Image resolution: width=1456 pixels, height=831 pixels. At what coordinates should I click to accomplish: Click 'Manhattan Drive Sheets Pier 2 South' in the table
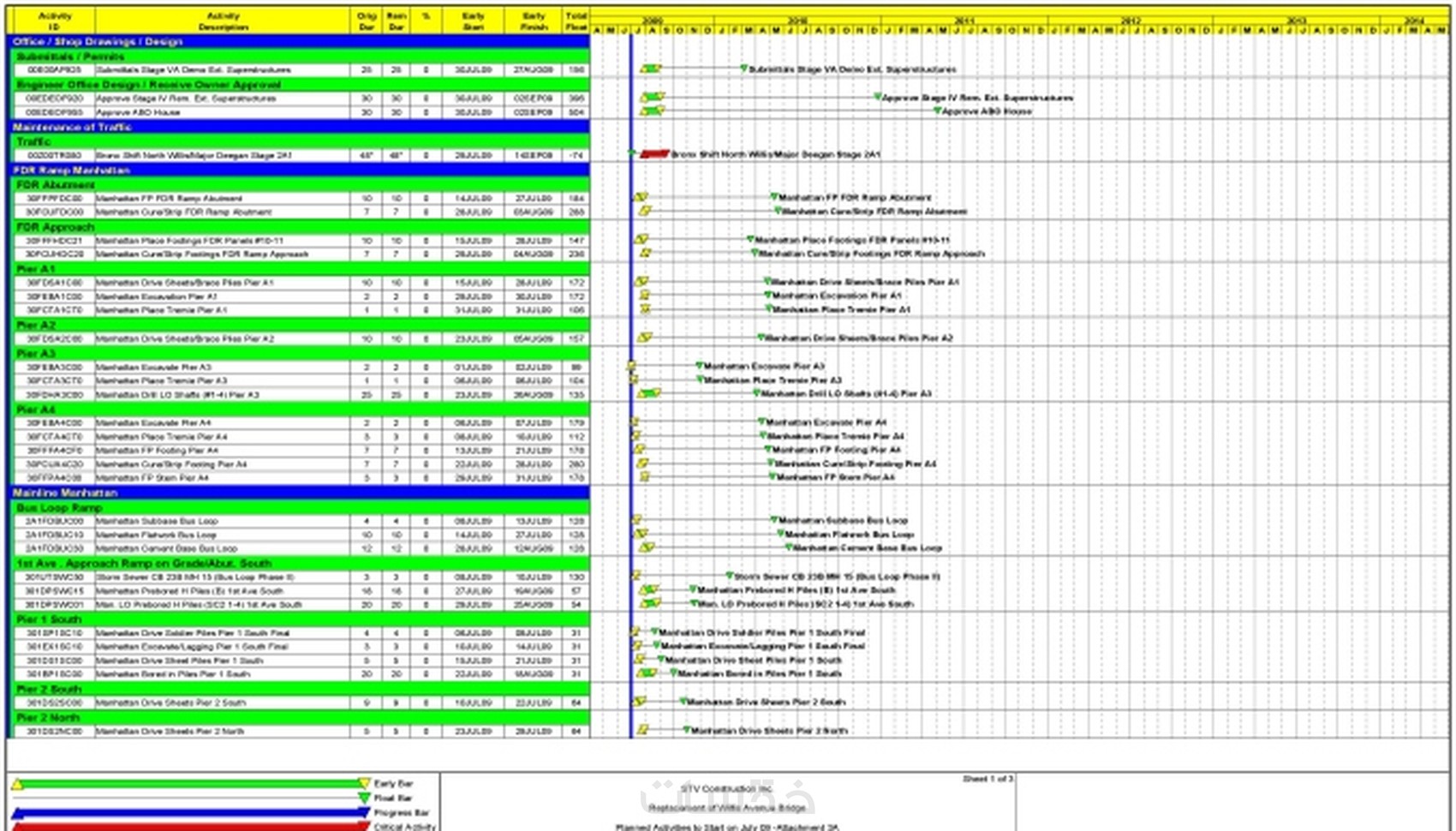[170, 702]
